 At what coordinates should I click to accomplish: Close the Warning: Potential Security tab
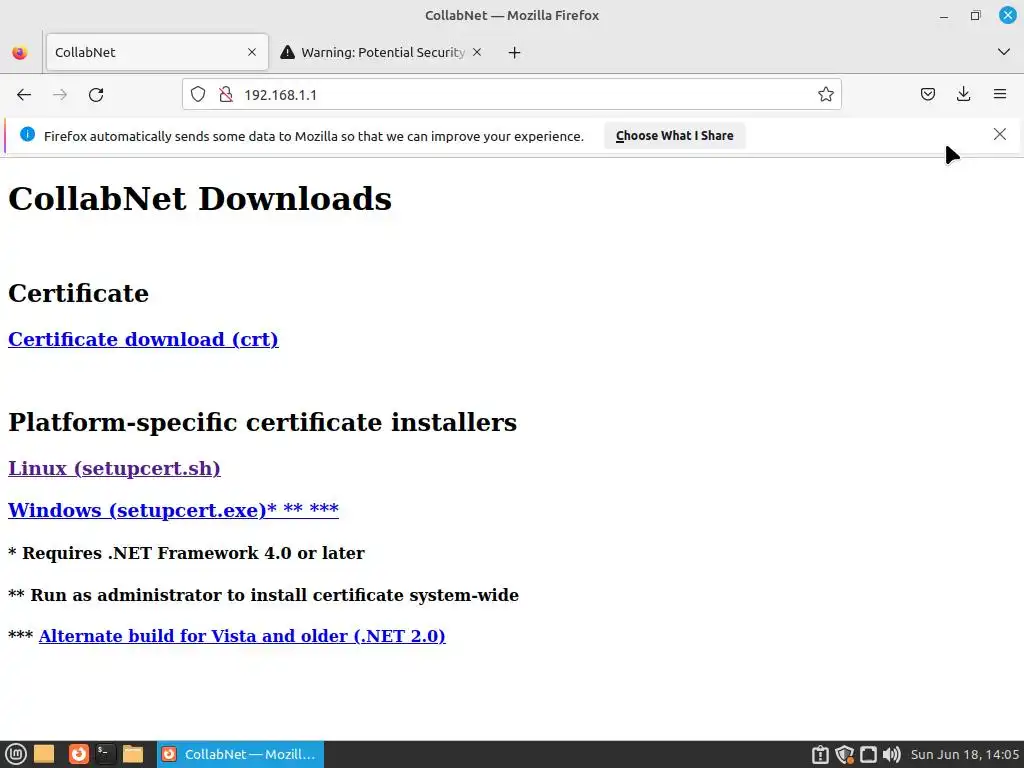click(477, 52)
